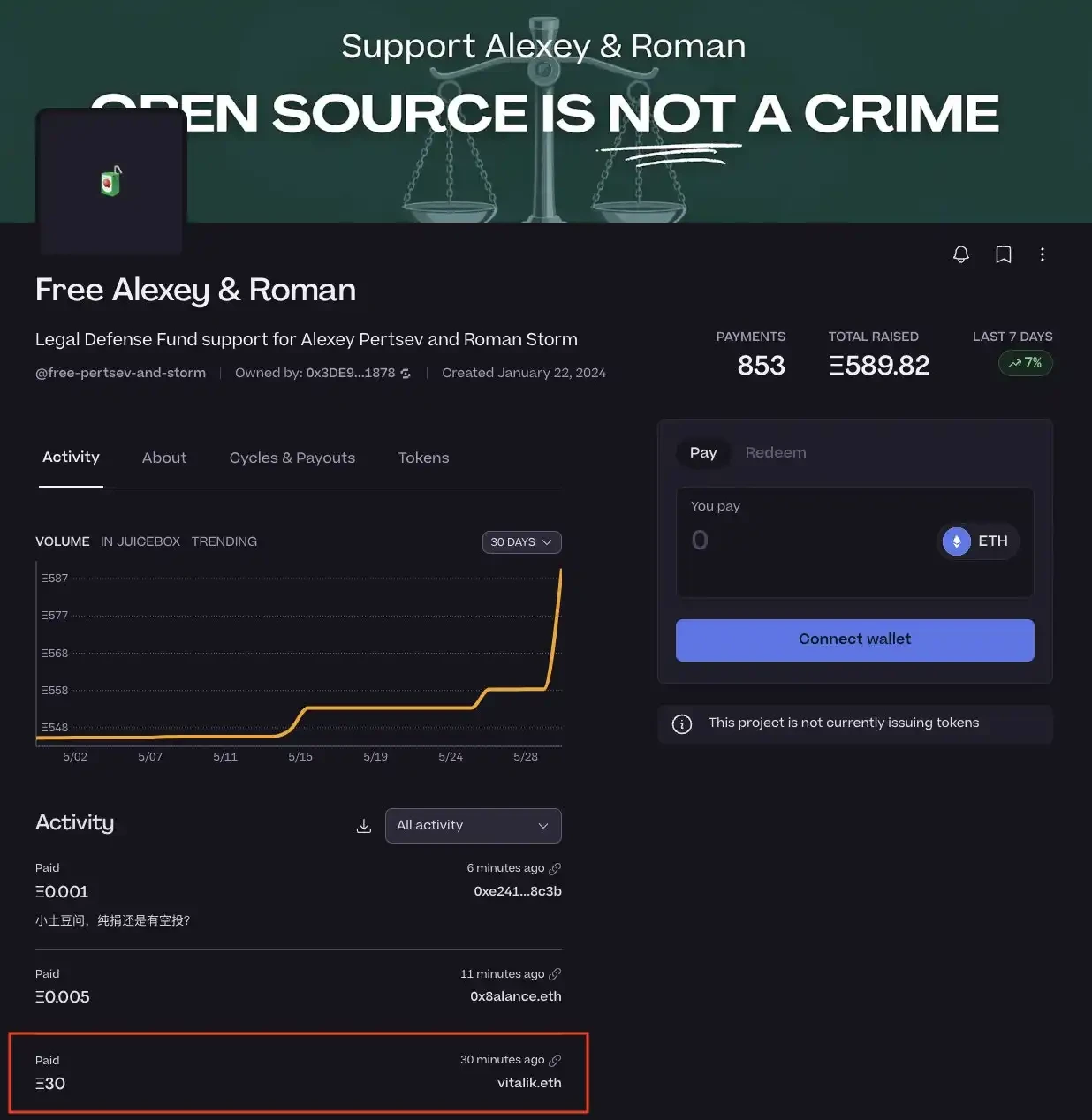Expand the 30 DAYS range dropdown
The height and width of the screenshot is (1120, 1092).
coord(521,542)
